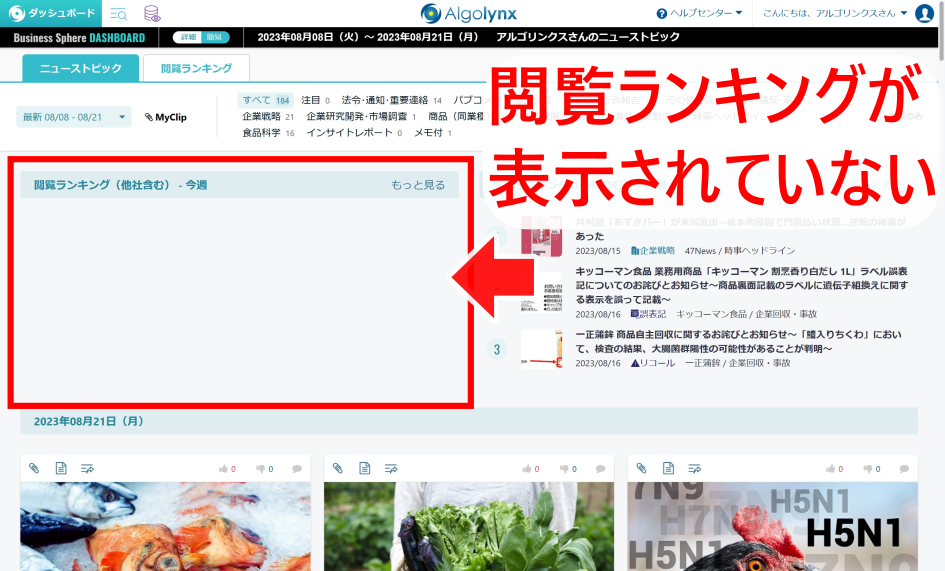Like the fish article with the thumbs-up icon

click(x=225, y=468)
